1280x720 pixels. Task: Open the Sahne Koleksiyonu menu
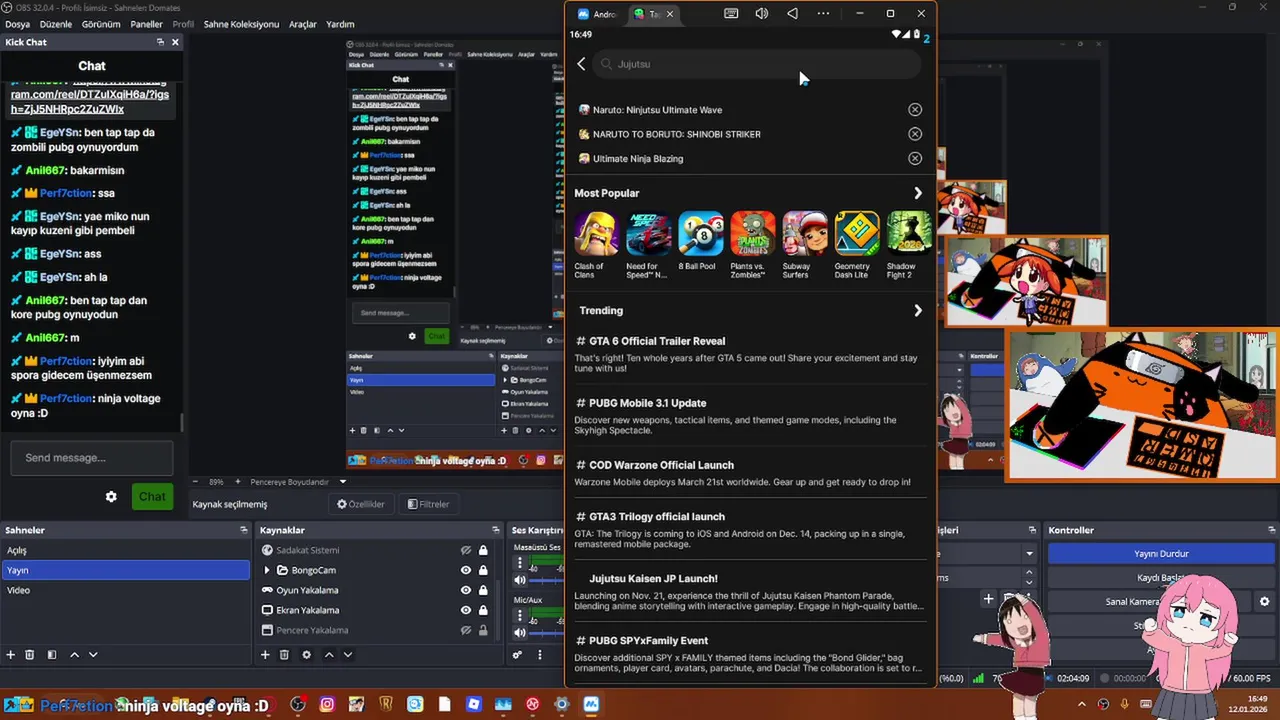pos(241,24)
